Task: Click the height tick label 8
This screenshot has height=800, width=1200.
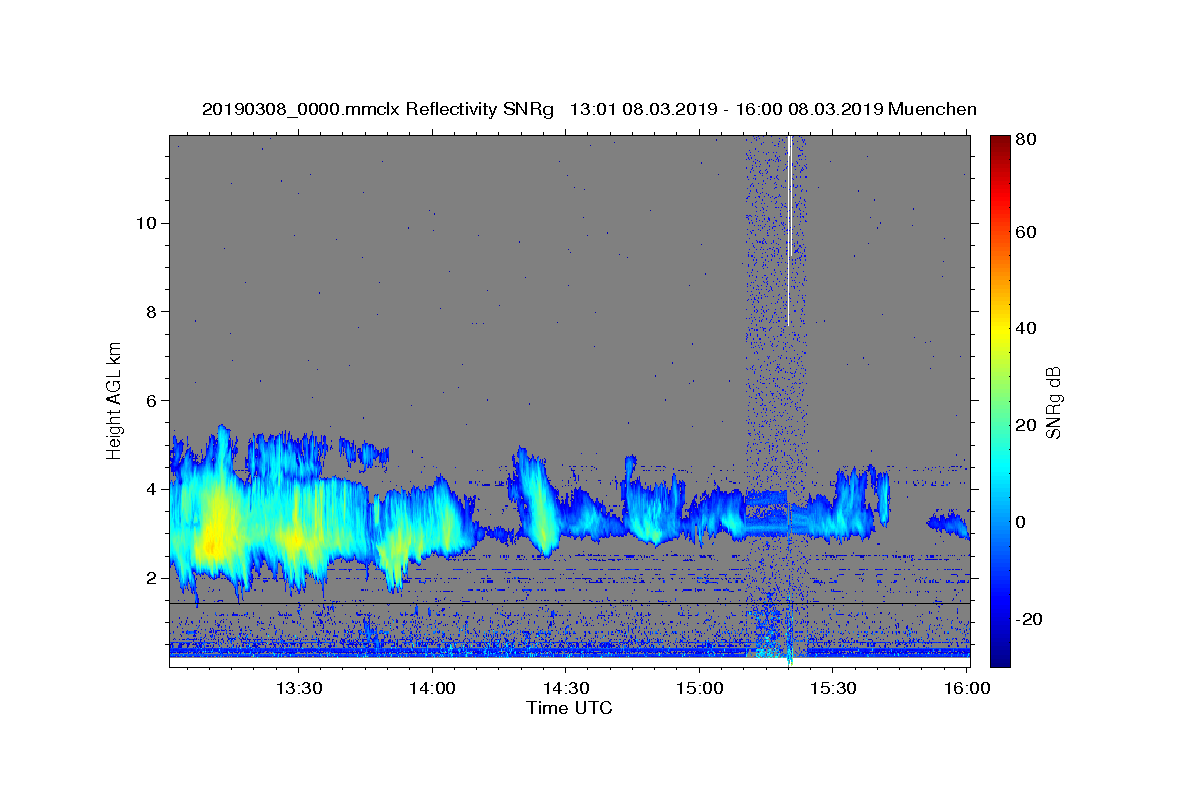Action: click(x=150, y=312)
